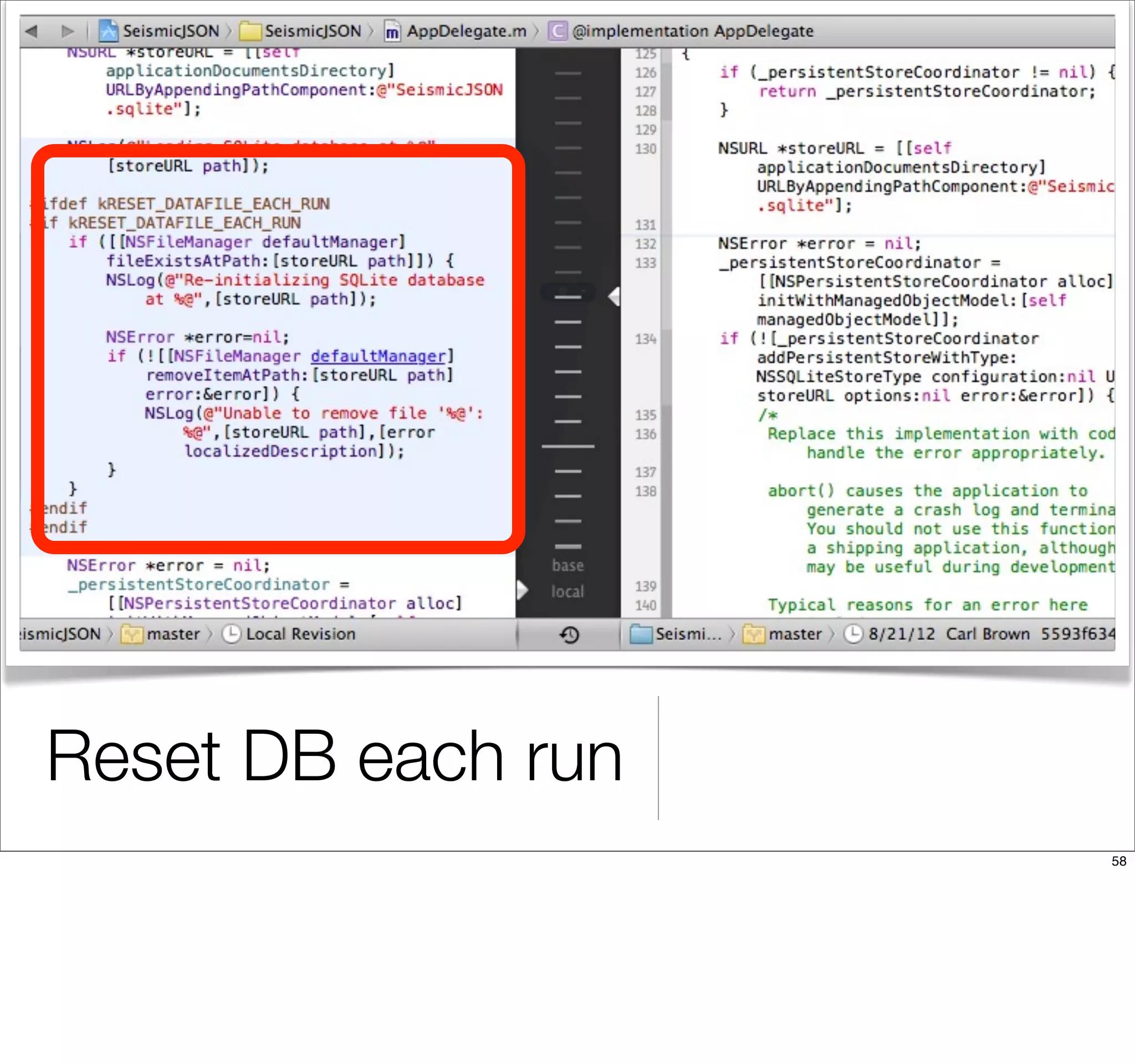Screen dimensions: 1135x1064
Task: Select the local revision marker in timeline
Action: [567, 591]
